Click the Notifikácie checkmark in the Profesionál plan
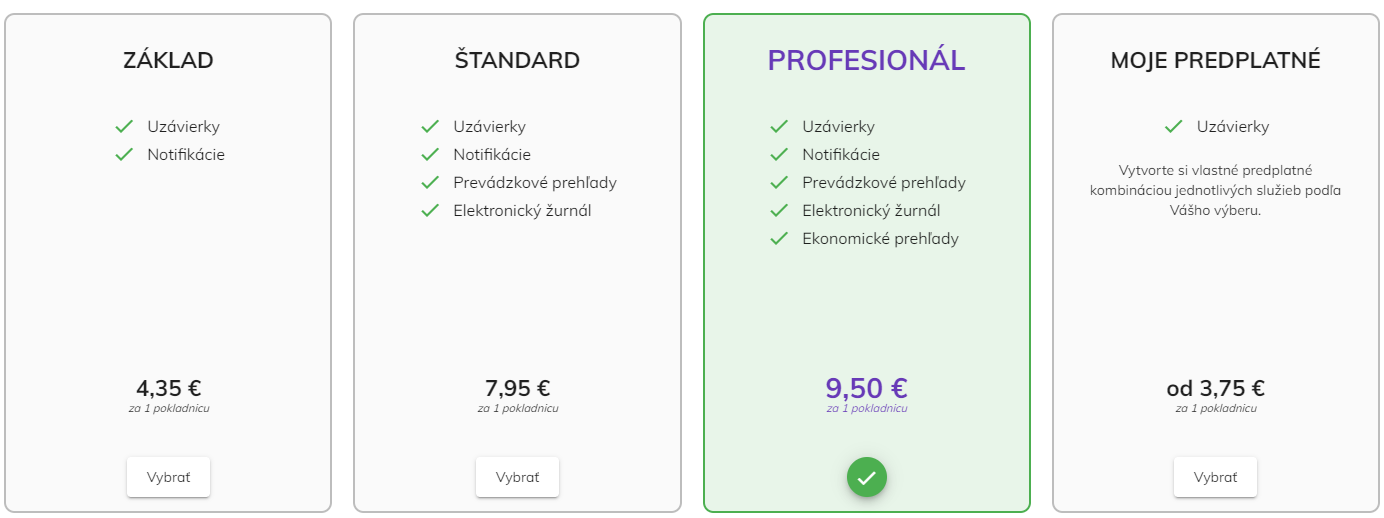1384x518 pixels. pyautogui.click(x=779, y=155)
